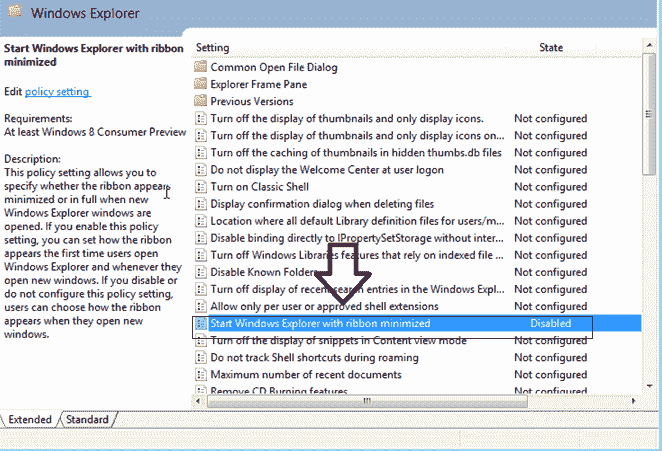Viewport: 662px width, 451px height.
Task: Click policy icon for Welcome Center setting
Action: [x=201, y=170]
